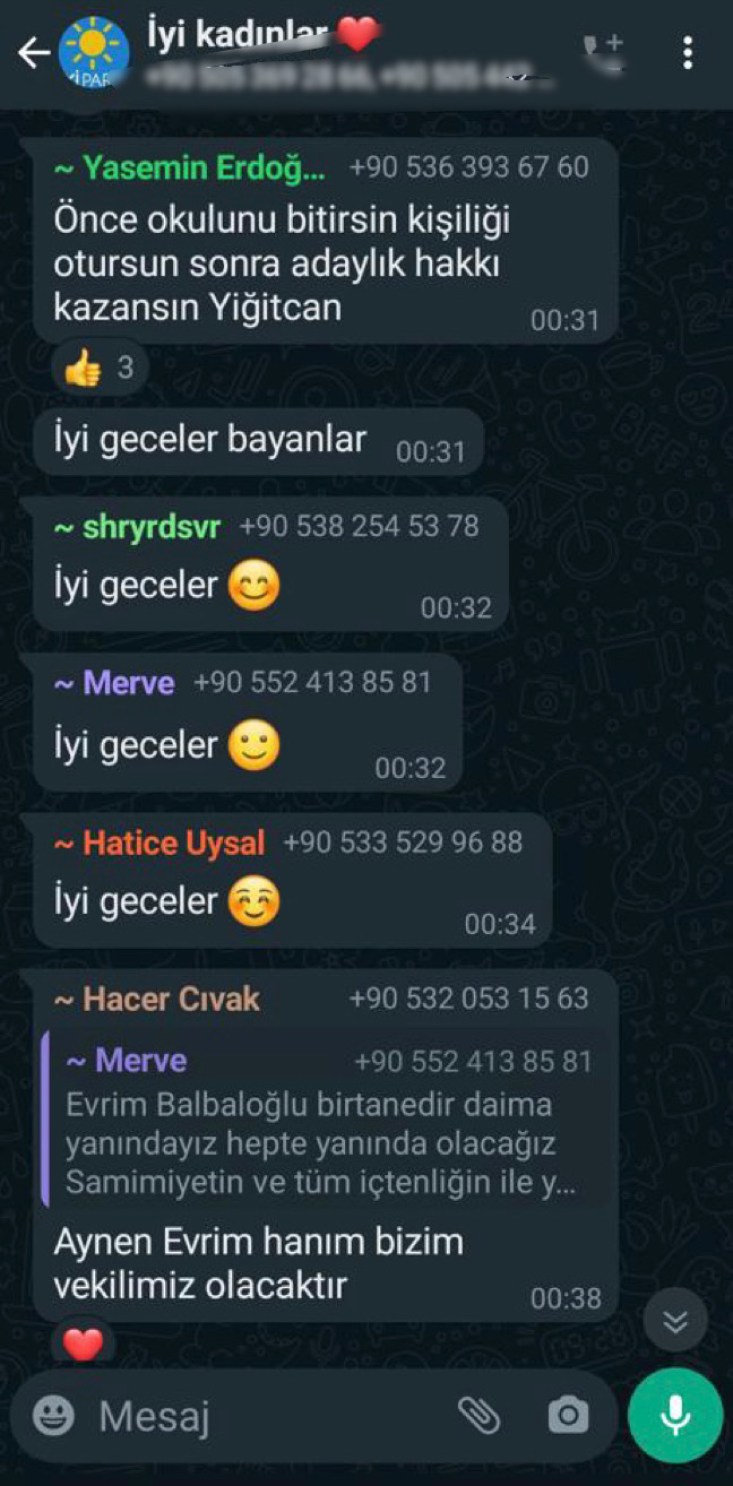The image size is (733, 1486).
Task: Open the three-dot options menu
Action: (x=687, y=53)
